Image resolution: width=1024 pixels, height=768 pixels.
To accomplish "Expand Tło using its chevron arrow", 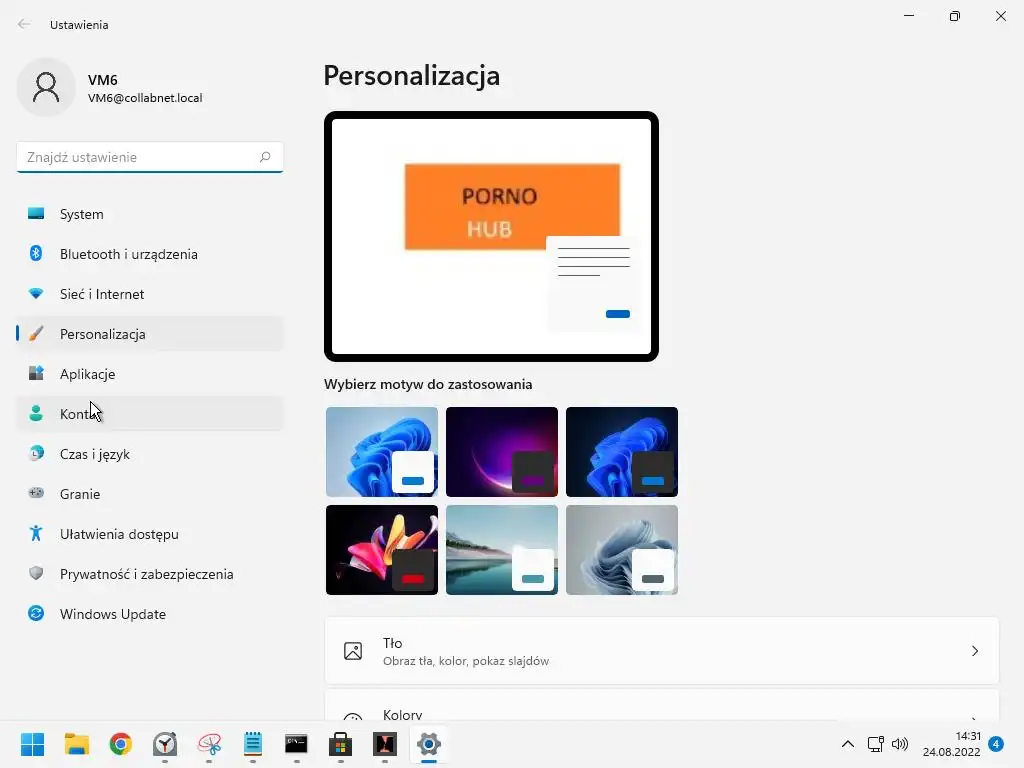I will [974, 651].
